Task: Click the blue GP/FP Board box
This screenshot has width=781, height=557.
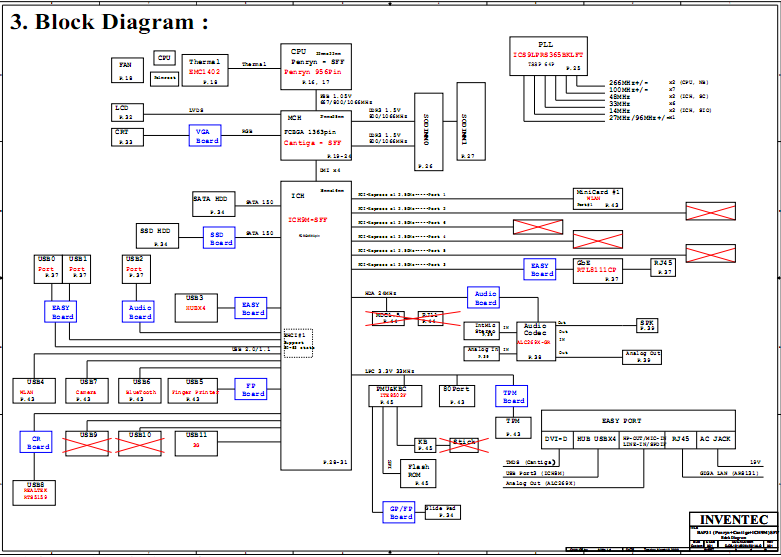Action: click(399, 512)
